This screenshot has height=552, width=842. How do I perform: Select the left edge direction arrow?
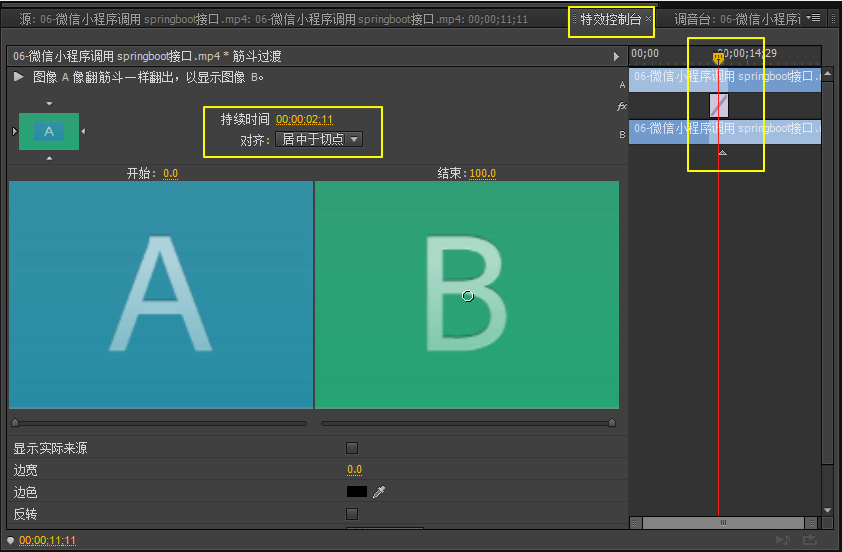[14, 131]
